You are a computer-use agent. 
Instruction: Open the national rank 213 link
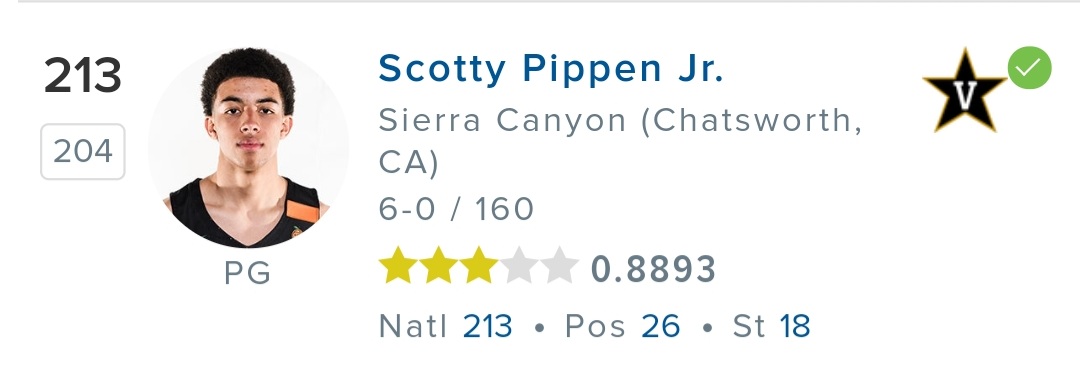click(487, 326)
